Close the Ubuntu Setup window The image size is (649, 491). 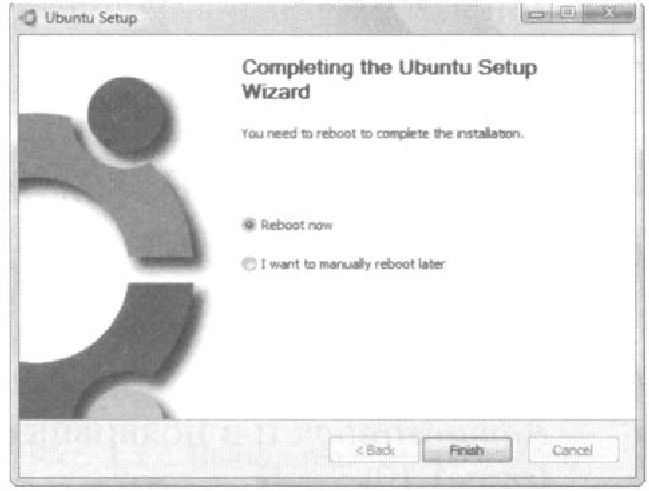click(609, 14)
